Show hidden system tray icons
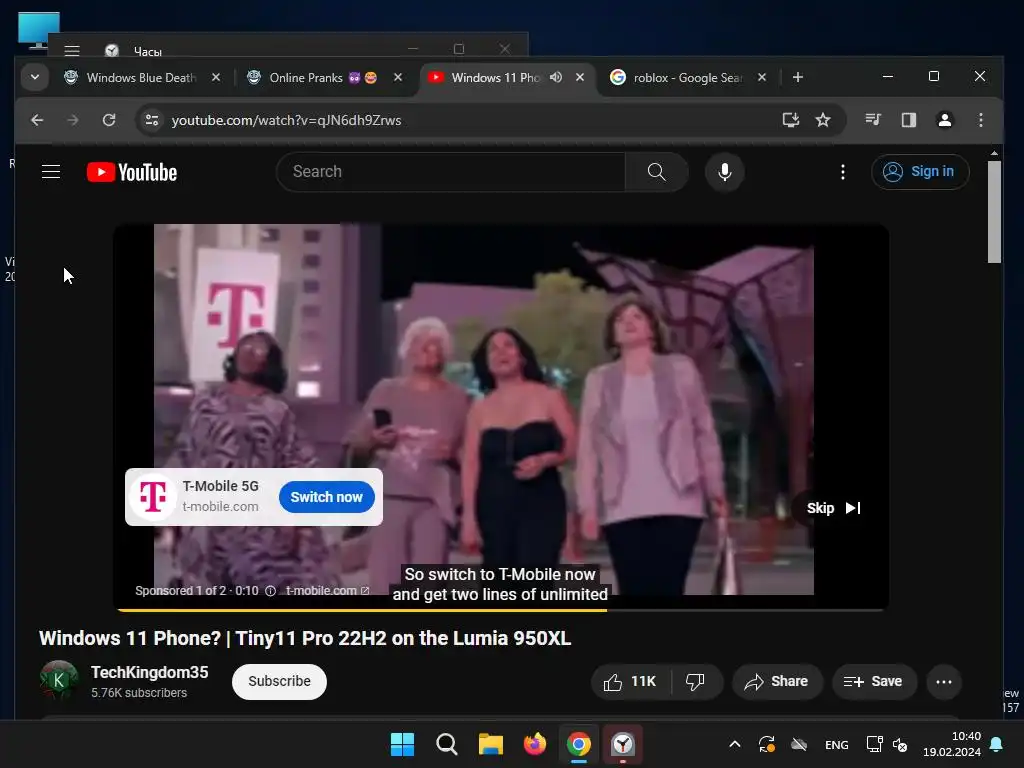The image size is (1024, 768). [735, 744]
